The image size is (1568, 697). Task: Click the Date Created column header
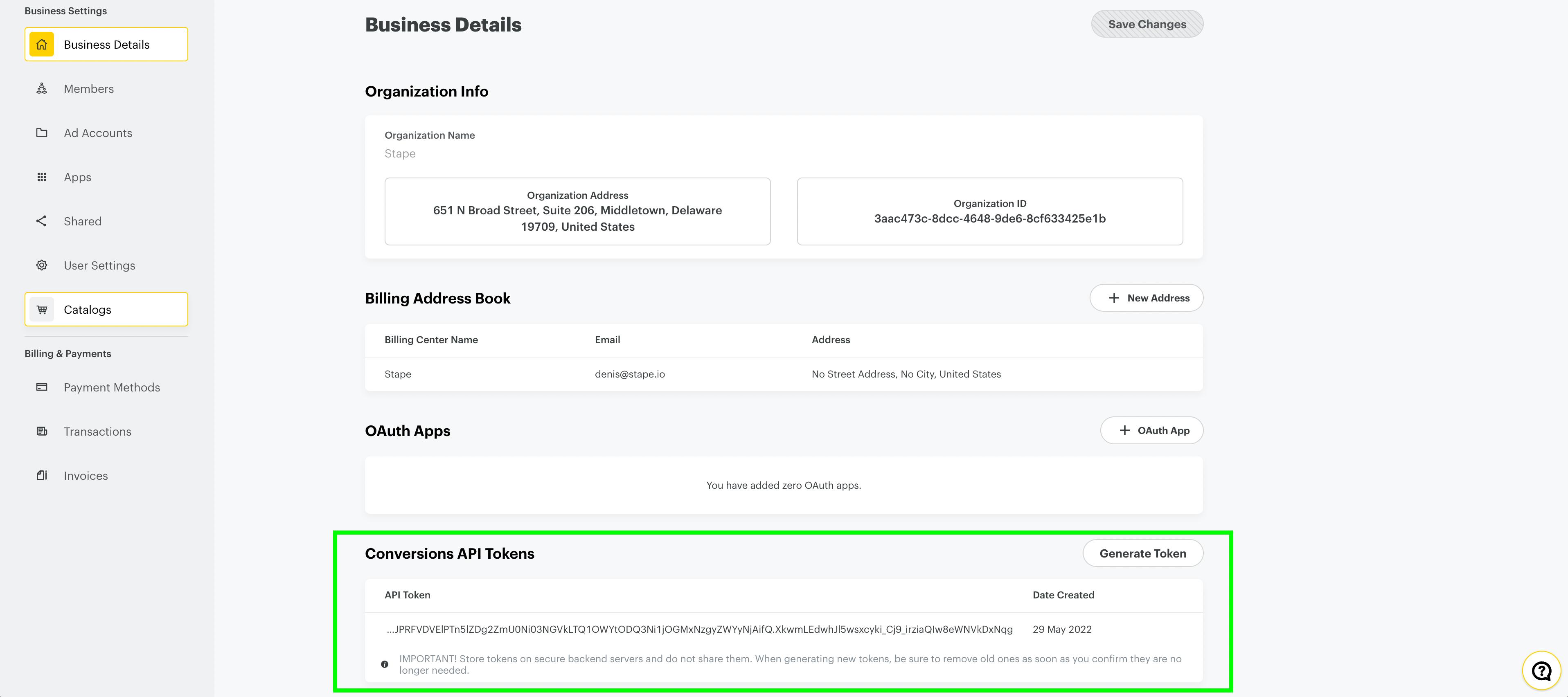click(1063, 595)
